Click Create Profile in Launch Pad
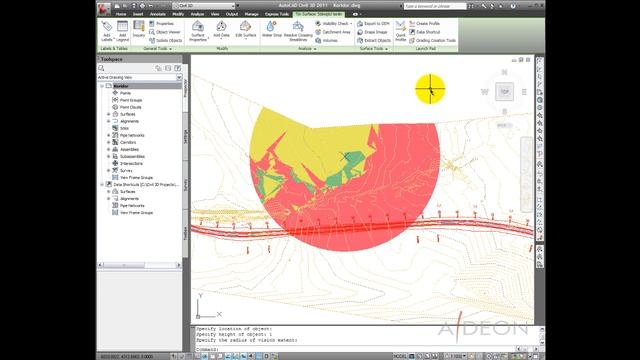 (424, 24)
